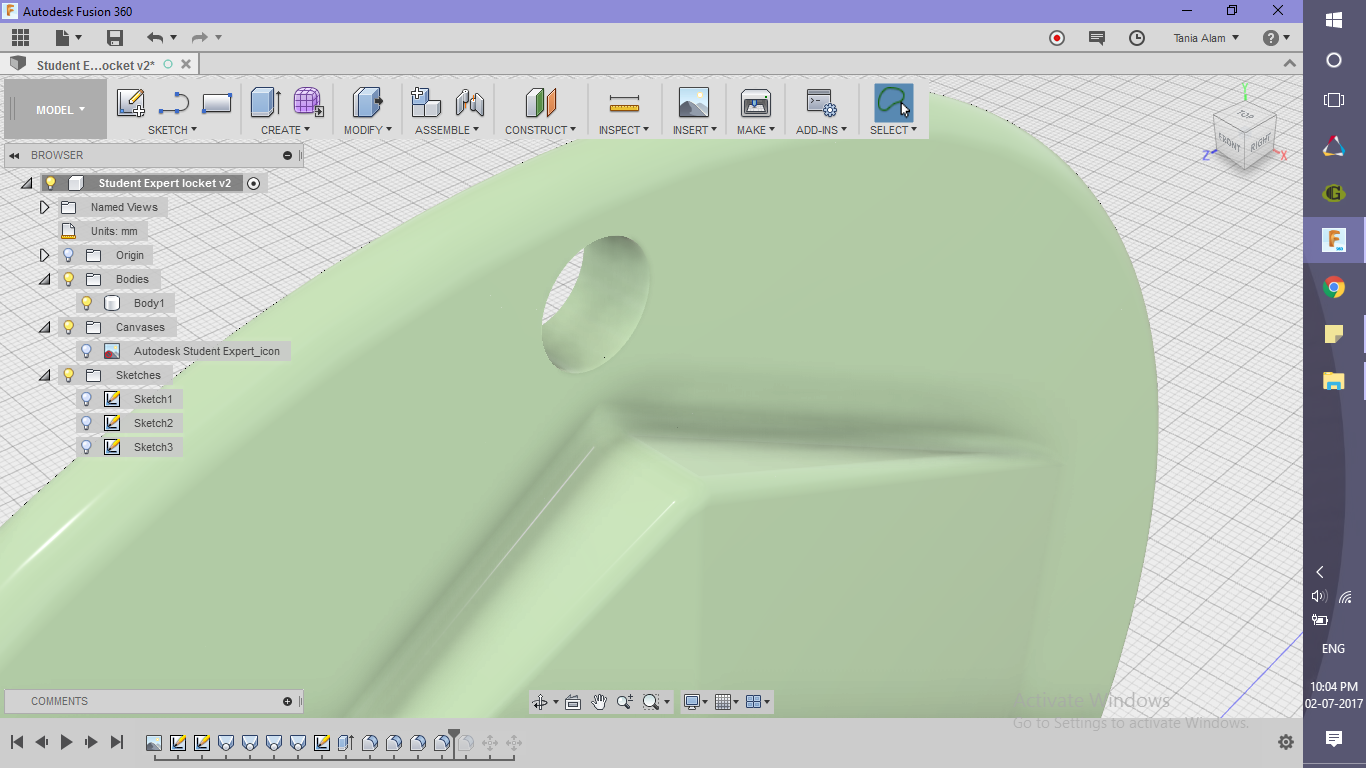Open the notifications comment icon in top bar
Screen dimensions: 1366x768
tap(1097, 38)
